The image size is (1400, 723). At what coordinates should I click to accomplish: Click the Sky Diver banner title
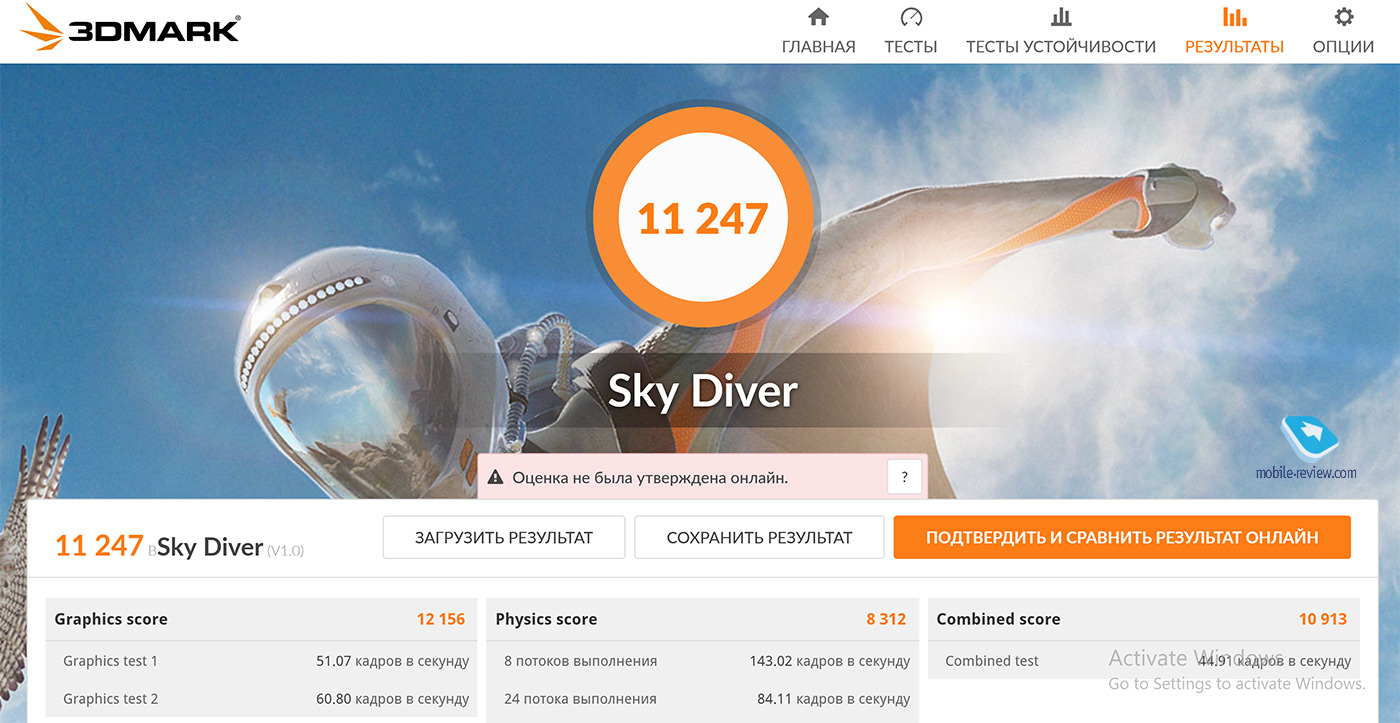pos(702,391)
